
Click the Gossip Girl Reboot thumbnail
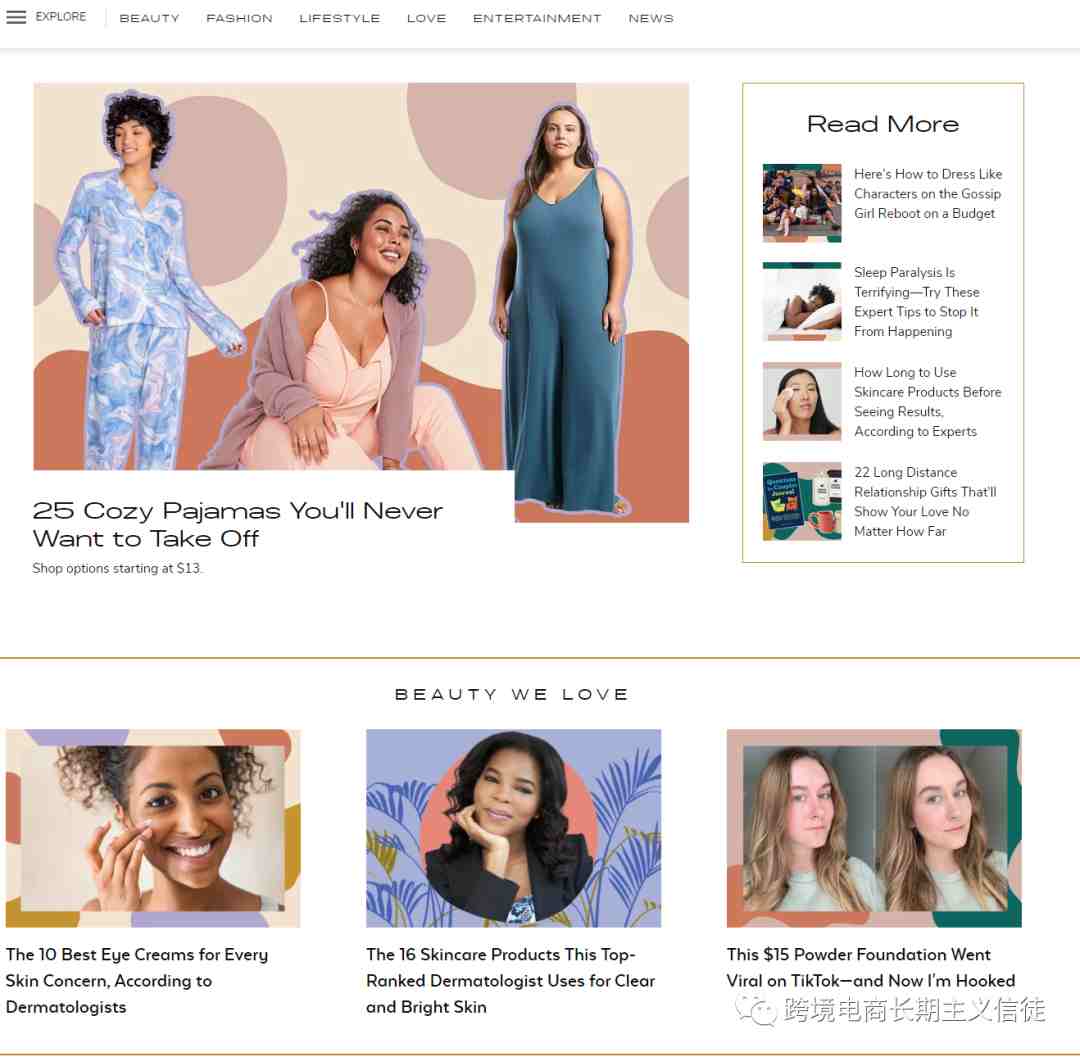pyautogui.click(x=802, y=203)
